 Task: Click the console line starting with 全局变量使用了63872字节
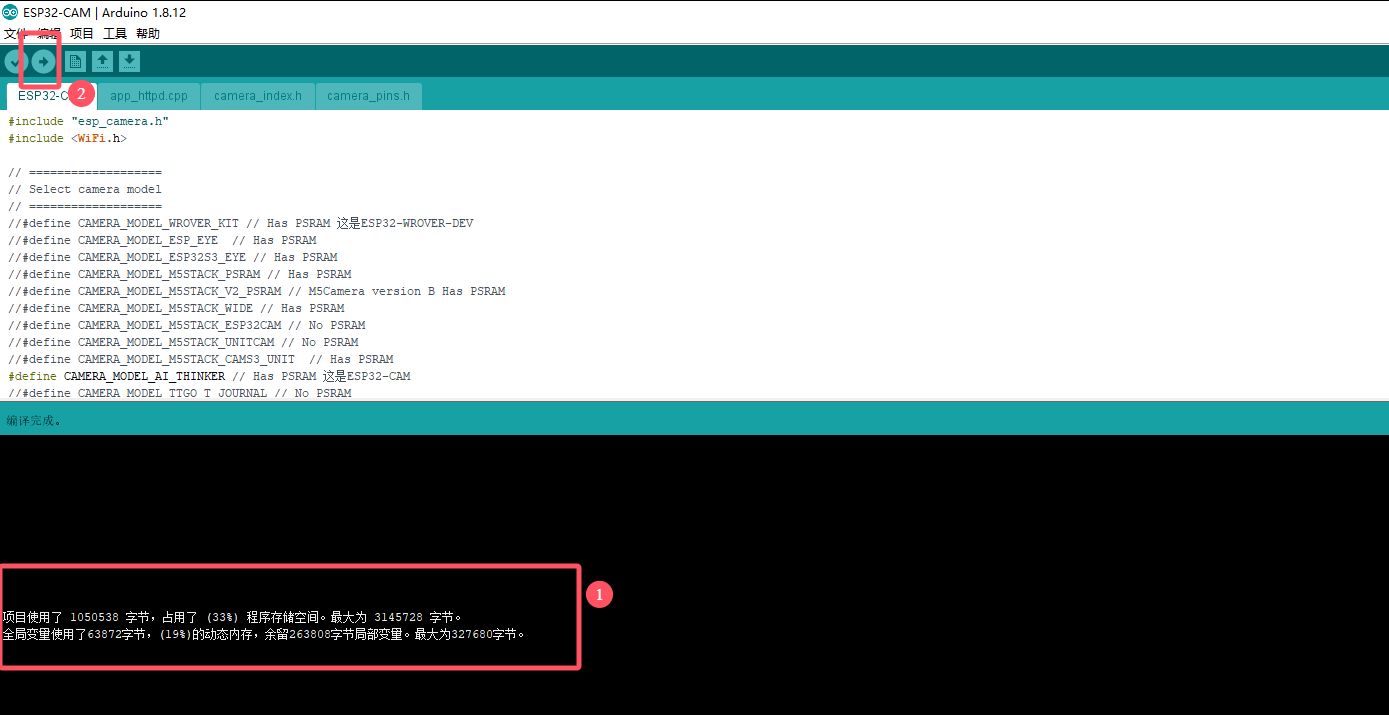264,634
